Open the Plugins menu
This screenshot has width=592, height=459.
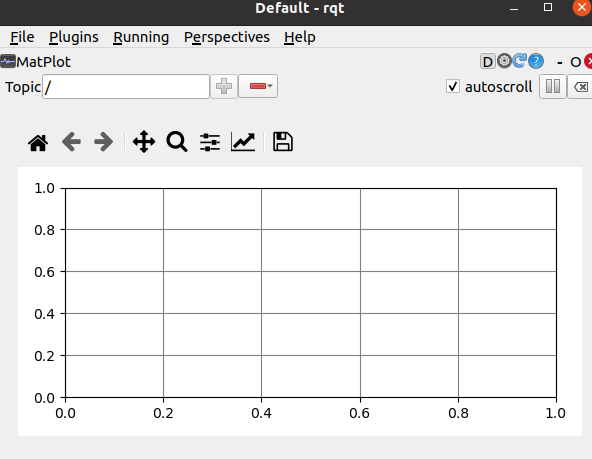click(74, 37)
